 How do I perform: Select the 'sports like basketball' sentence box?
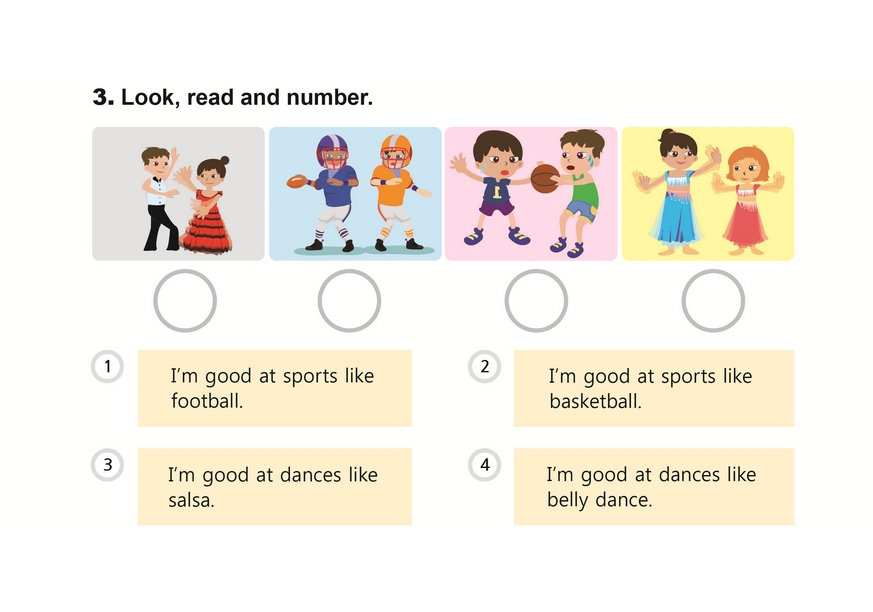coord(653,388)
